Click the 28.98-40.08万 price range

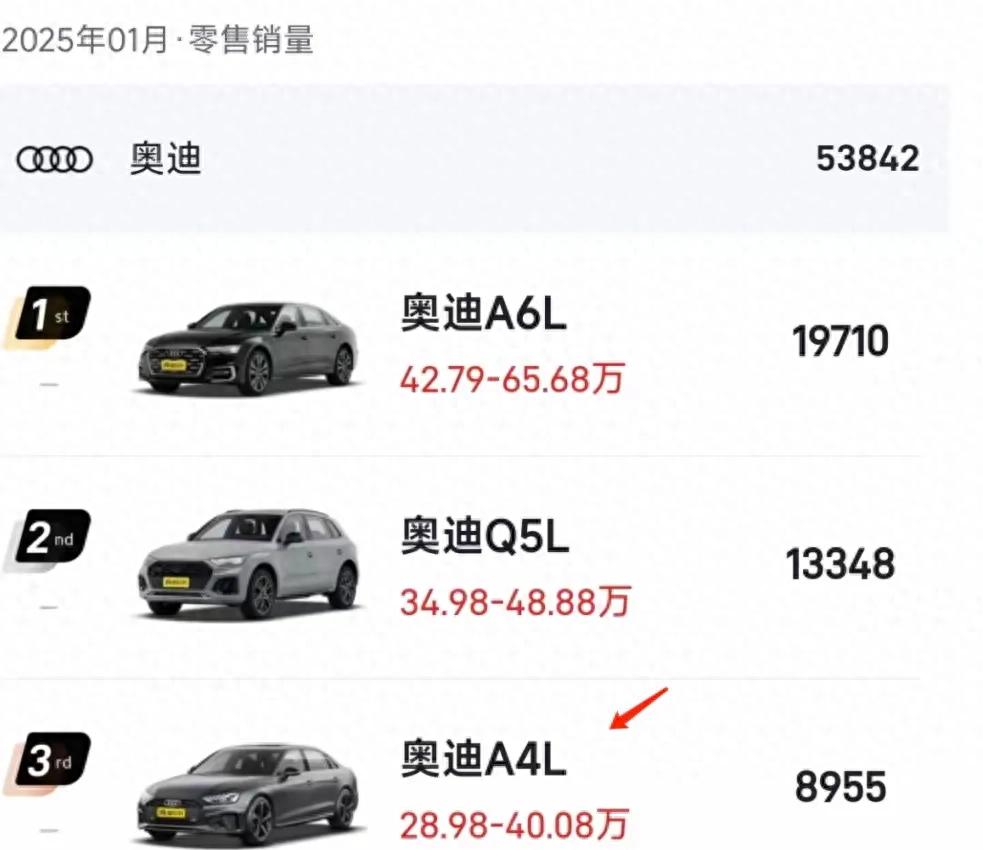pyautogui.click(x=515, y=825)
